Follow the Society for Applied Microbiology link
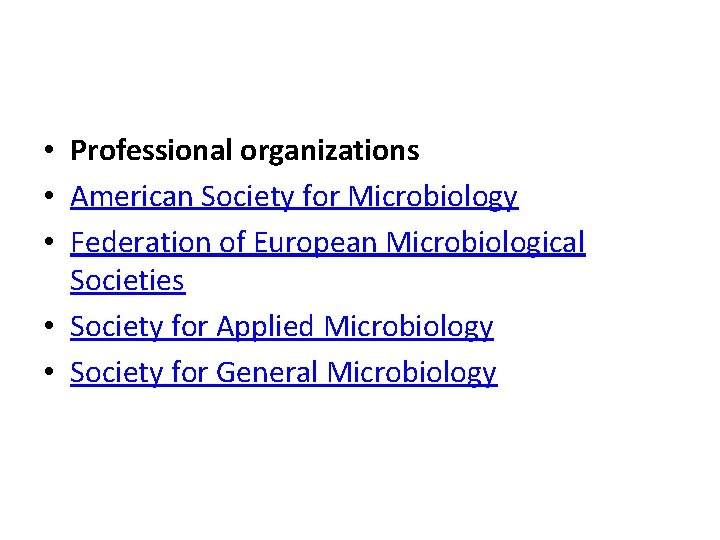The width and height of the screenshot is (720, 540). tap(282, 326)
